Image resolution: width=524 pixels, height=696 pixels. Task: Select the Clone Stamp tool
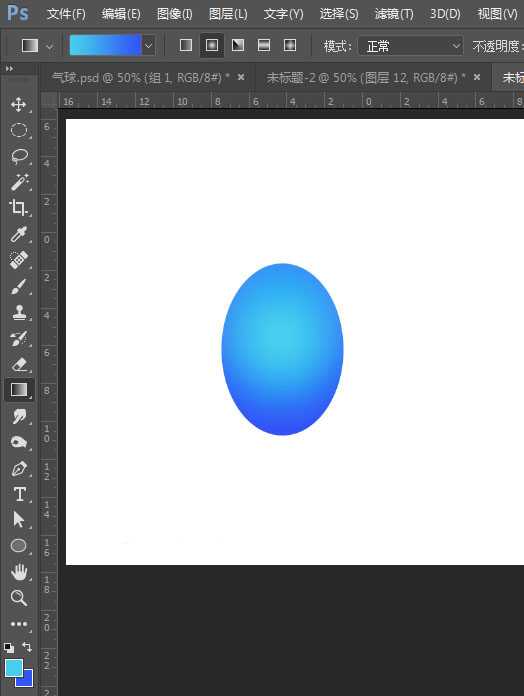19,312
